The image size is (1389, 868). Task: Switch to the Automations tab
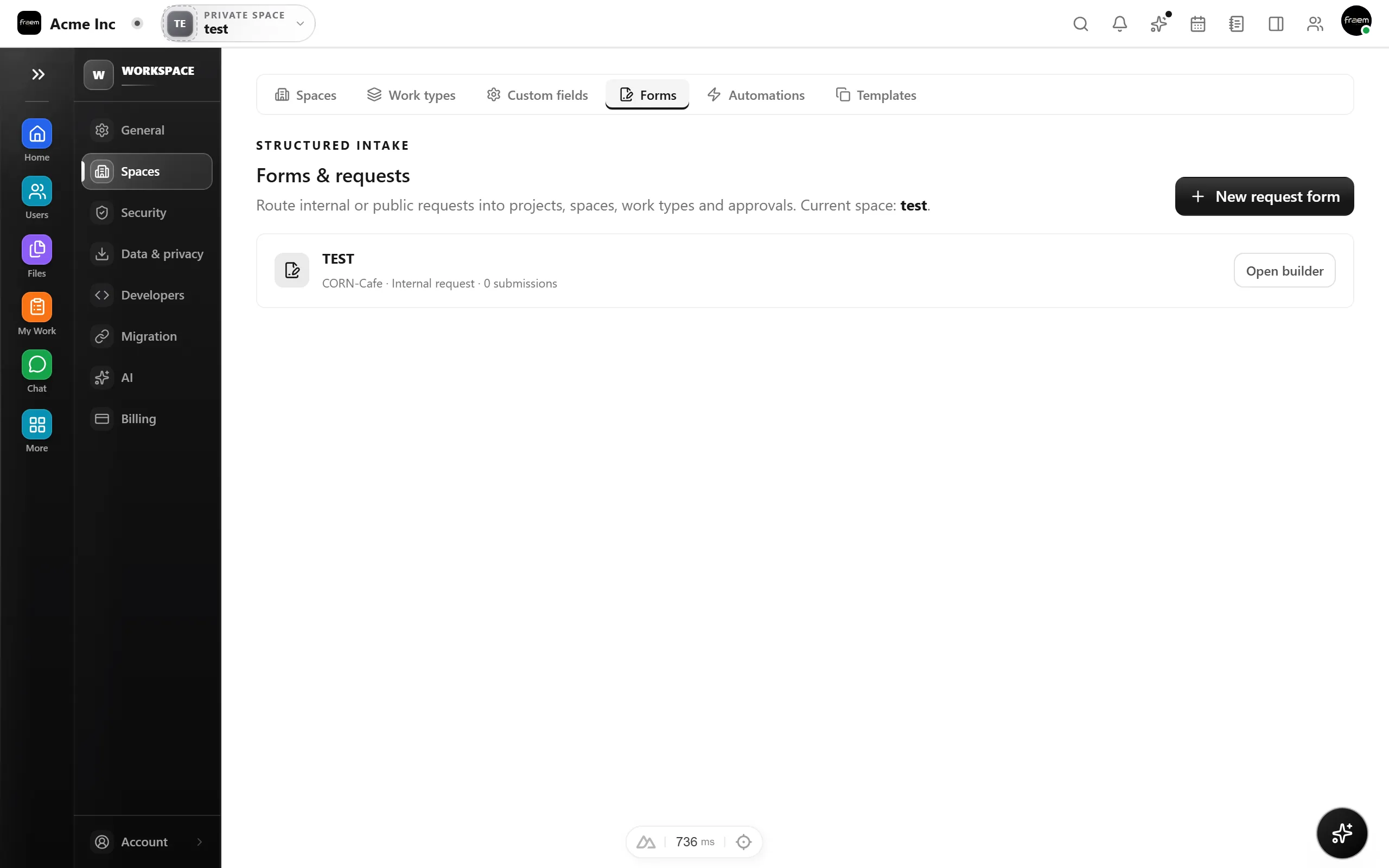(x=756, y=95)
